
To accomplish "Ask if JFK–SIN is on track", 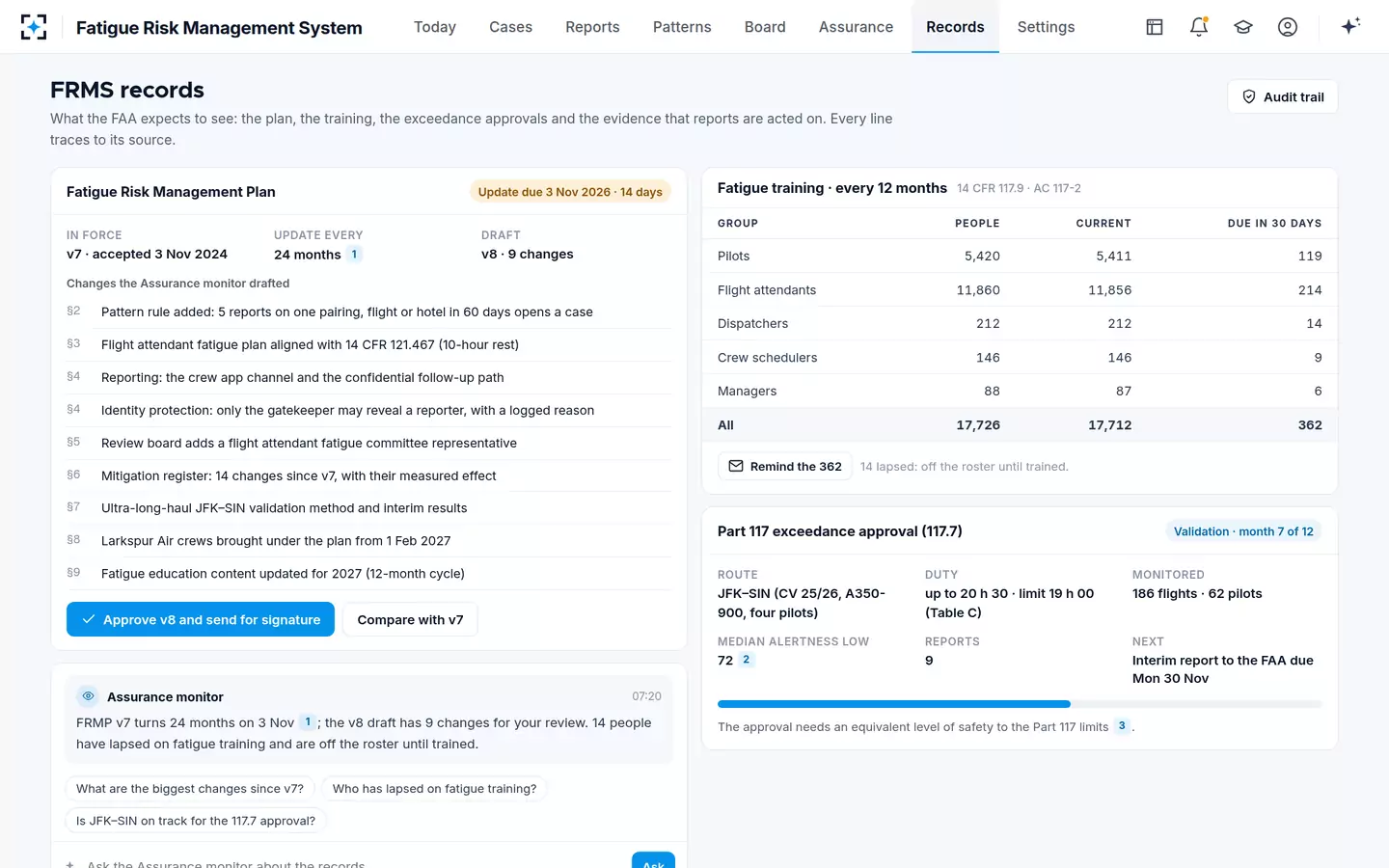I will (x=196, y=821).
